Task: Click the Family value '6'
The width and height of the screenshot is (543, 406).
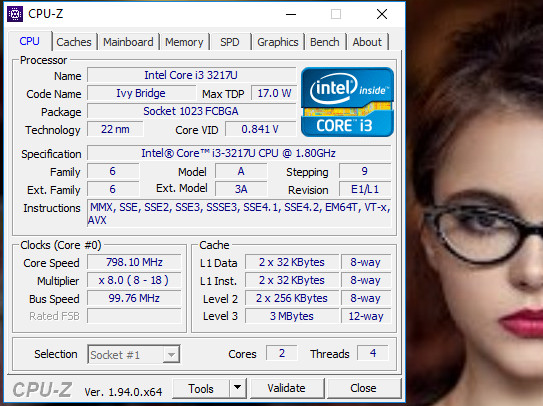Action: point(113,171)
